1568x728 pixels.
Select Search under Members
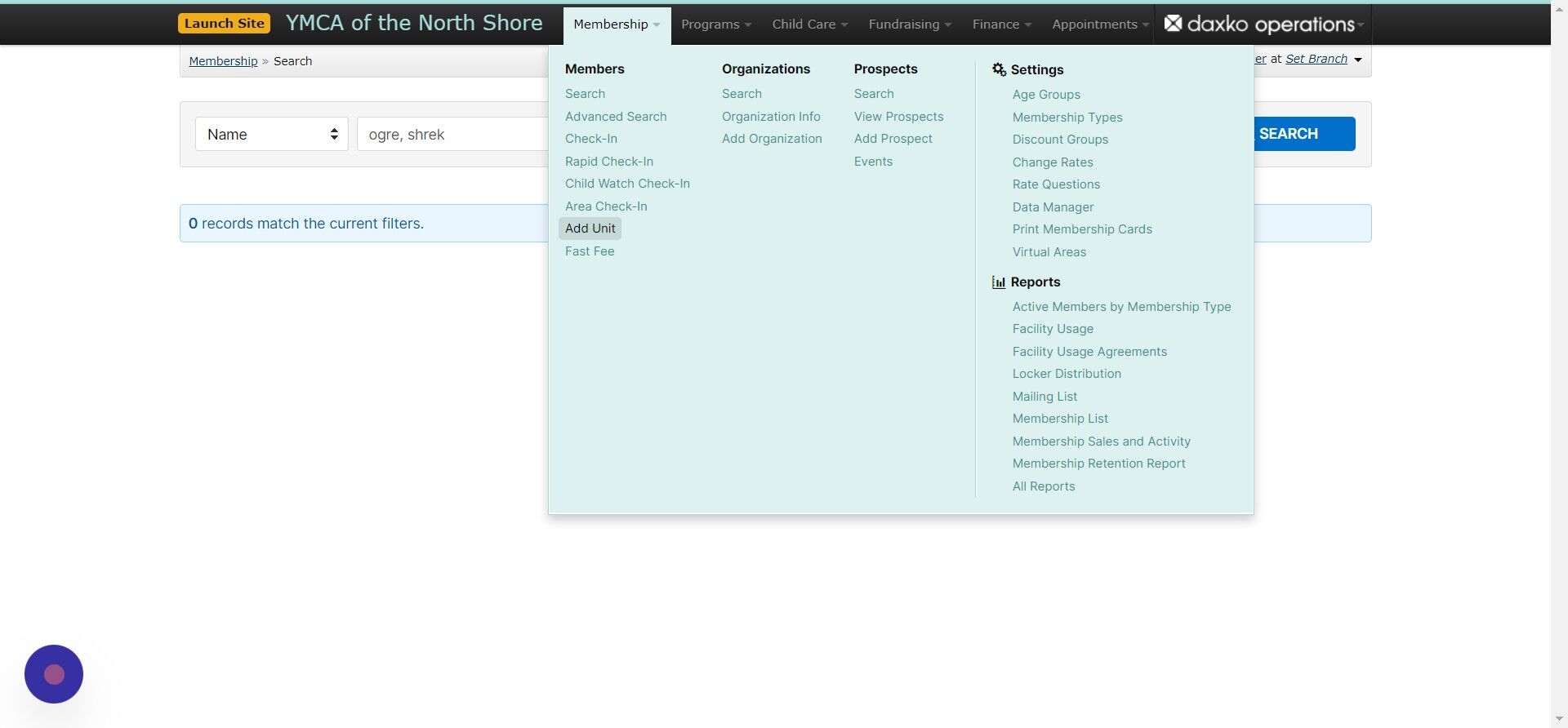coord(585,94)
